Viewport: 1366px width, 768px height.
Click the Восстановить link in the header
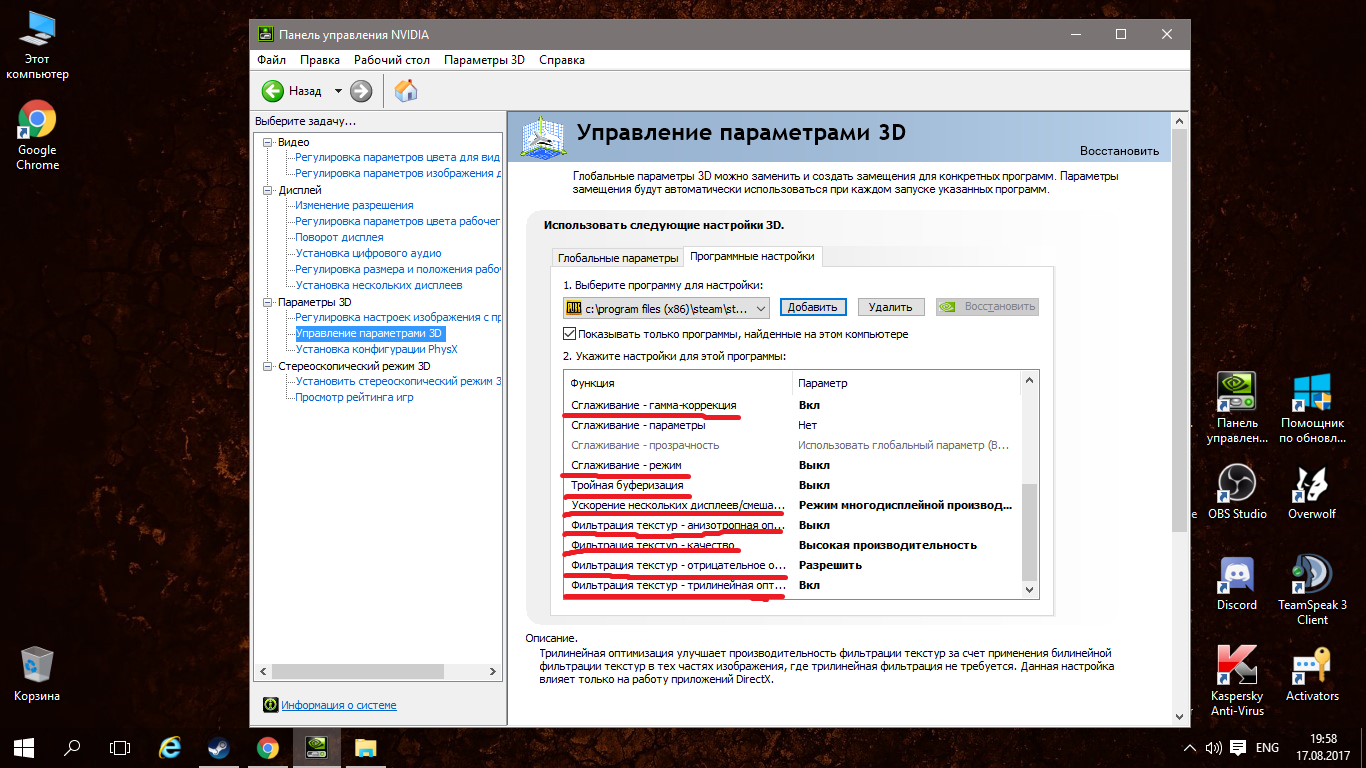tap(1119, 151)
